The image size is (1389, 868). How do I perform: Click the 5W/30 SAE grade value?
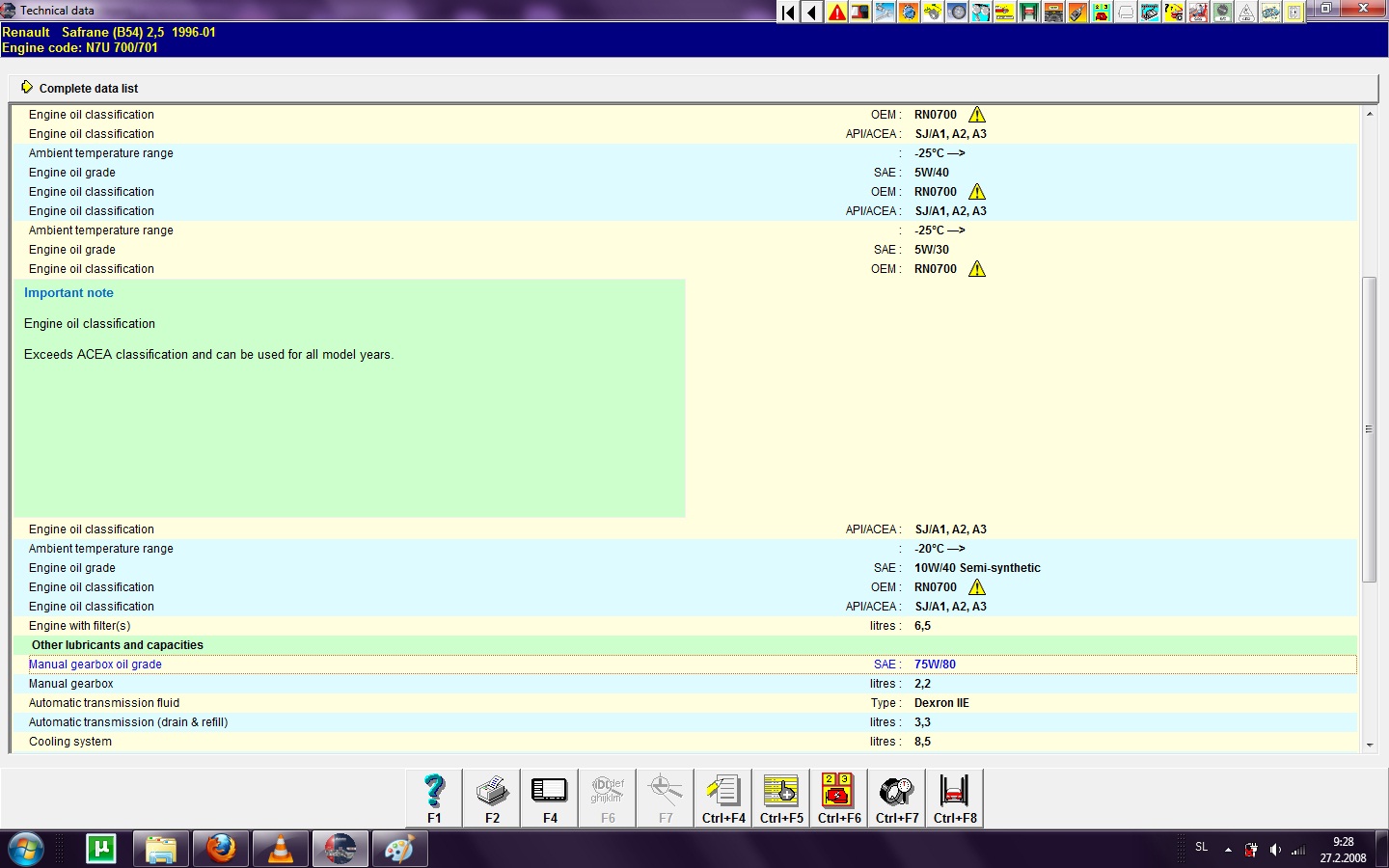click(932, 250)
